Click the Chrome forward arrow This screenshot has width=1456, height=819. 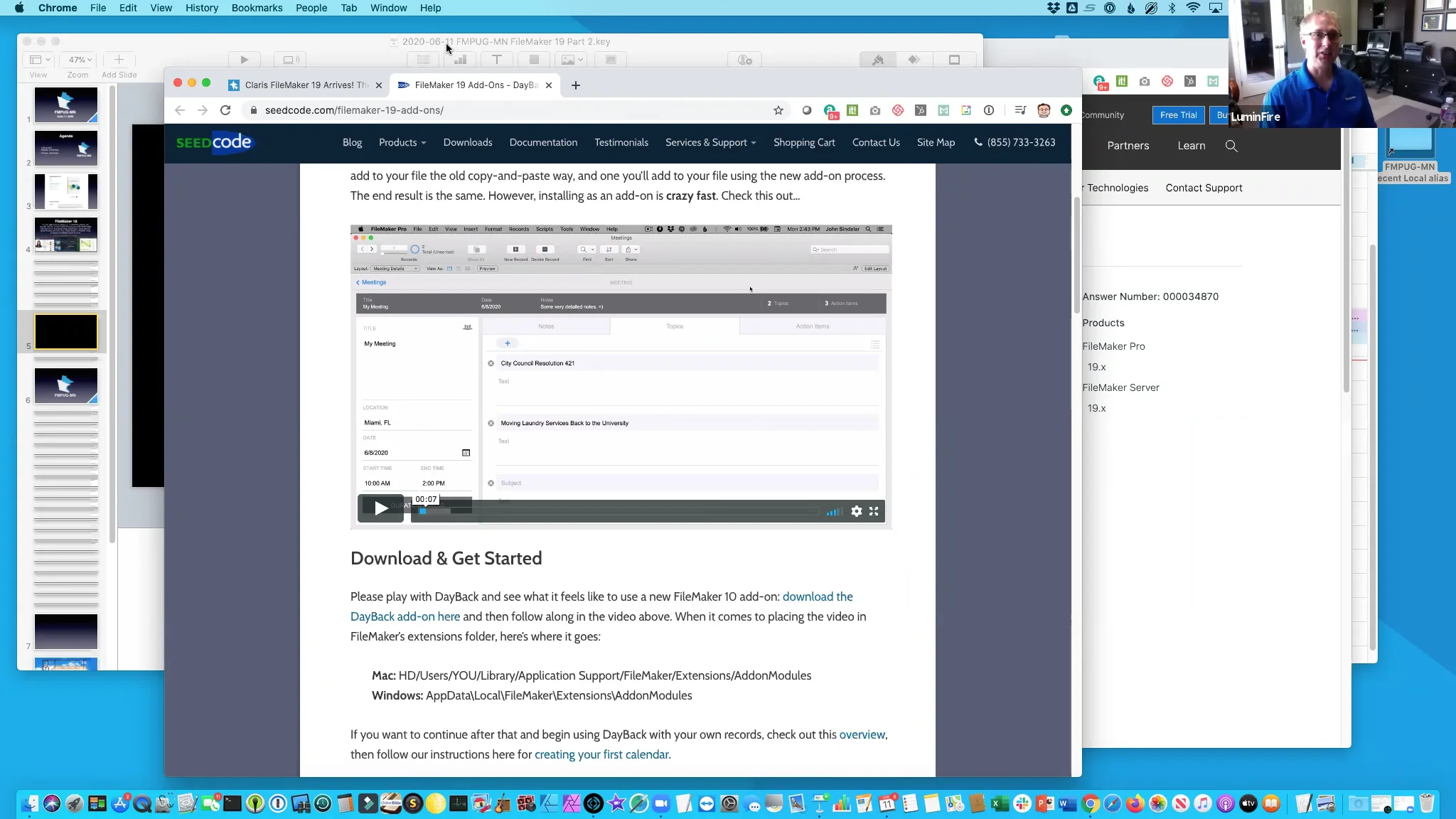pos(203,110)
